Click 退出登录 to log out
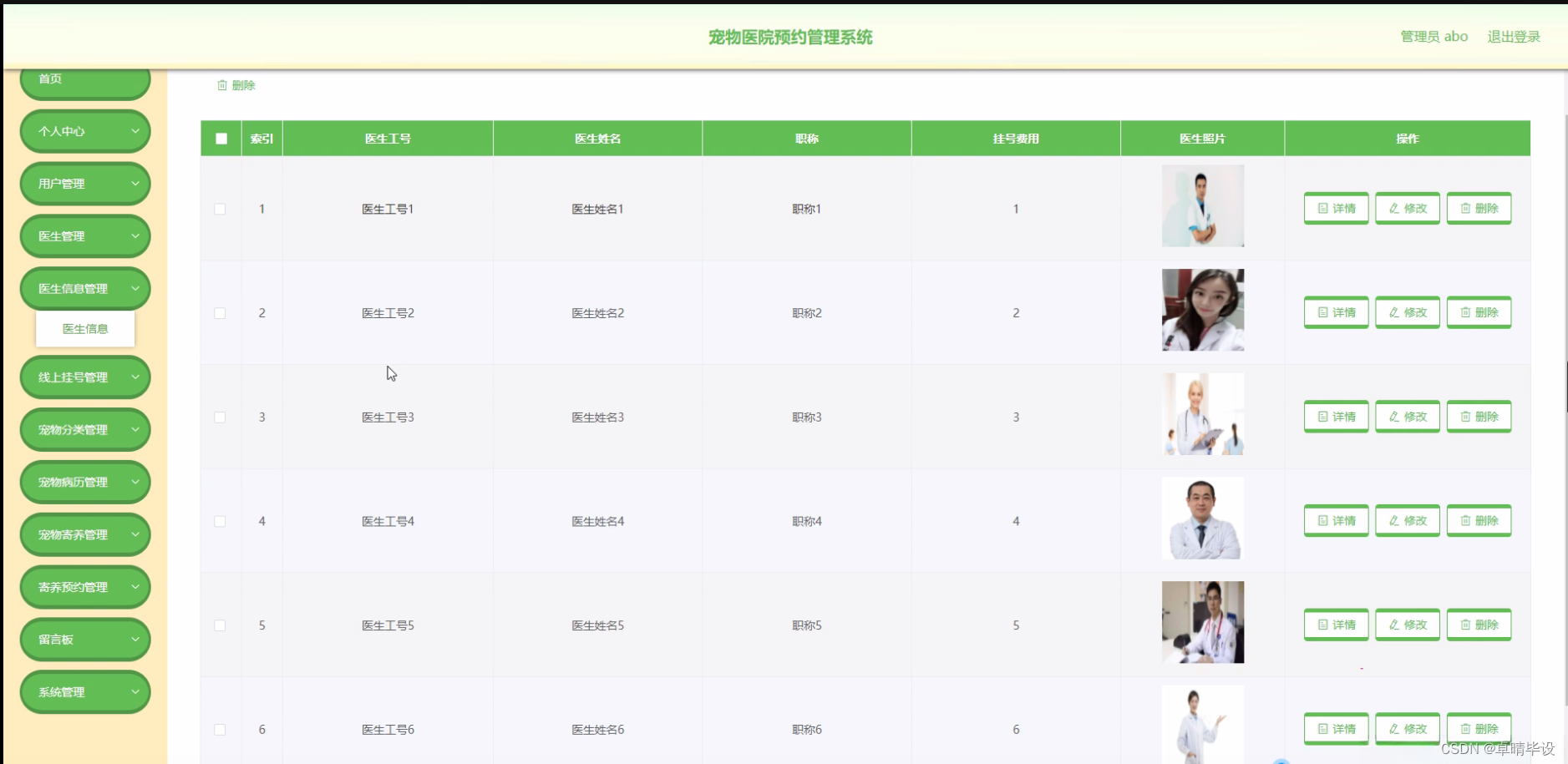The height and width of the screenshot is (764, 1568). (x=1513, y=36)
